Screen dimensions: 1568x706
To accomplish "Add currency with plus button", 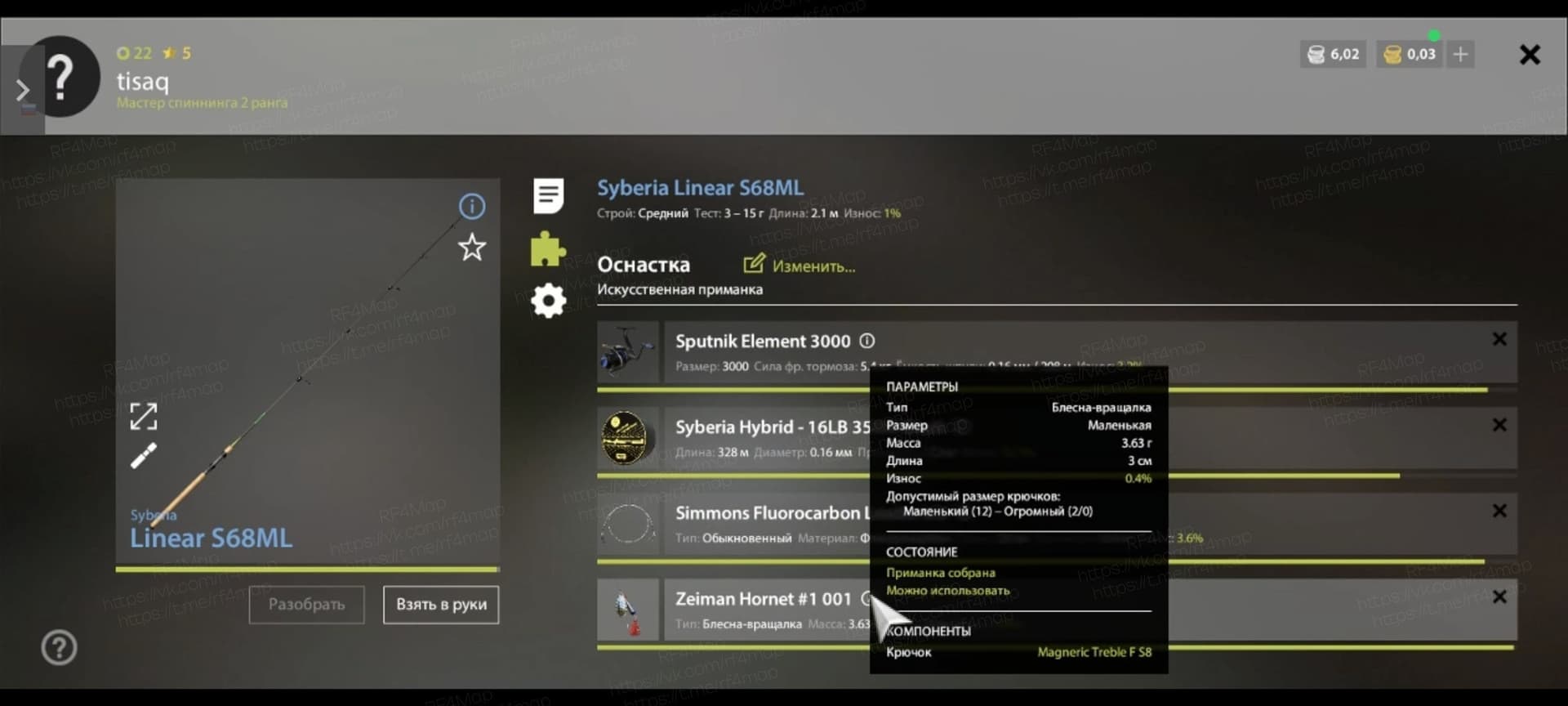I will [x=1460, y=55].
